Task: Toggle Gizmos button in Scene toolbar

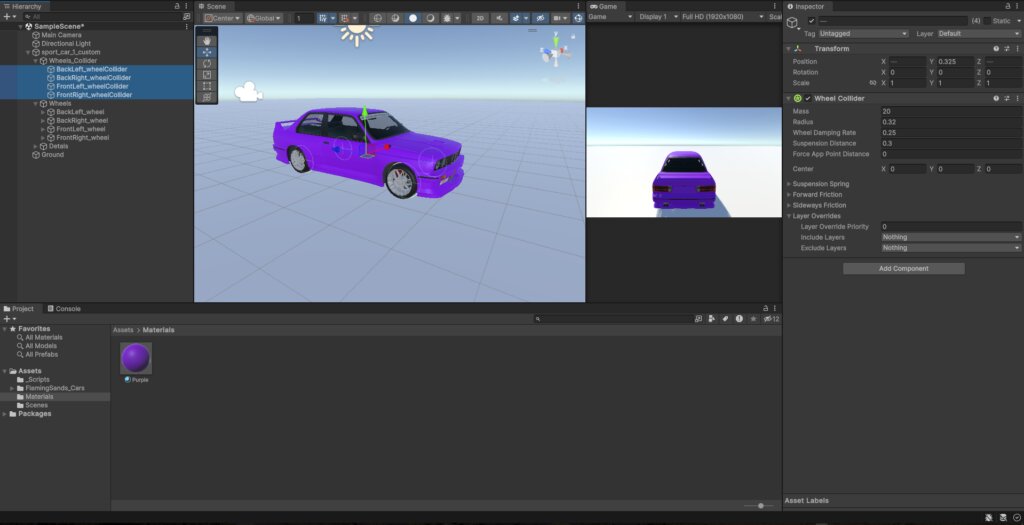Action: [x=578, y=18]
